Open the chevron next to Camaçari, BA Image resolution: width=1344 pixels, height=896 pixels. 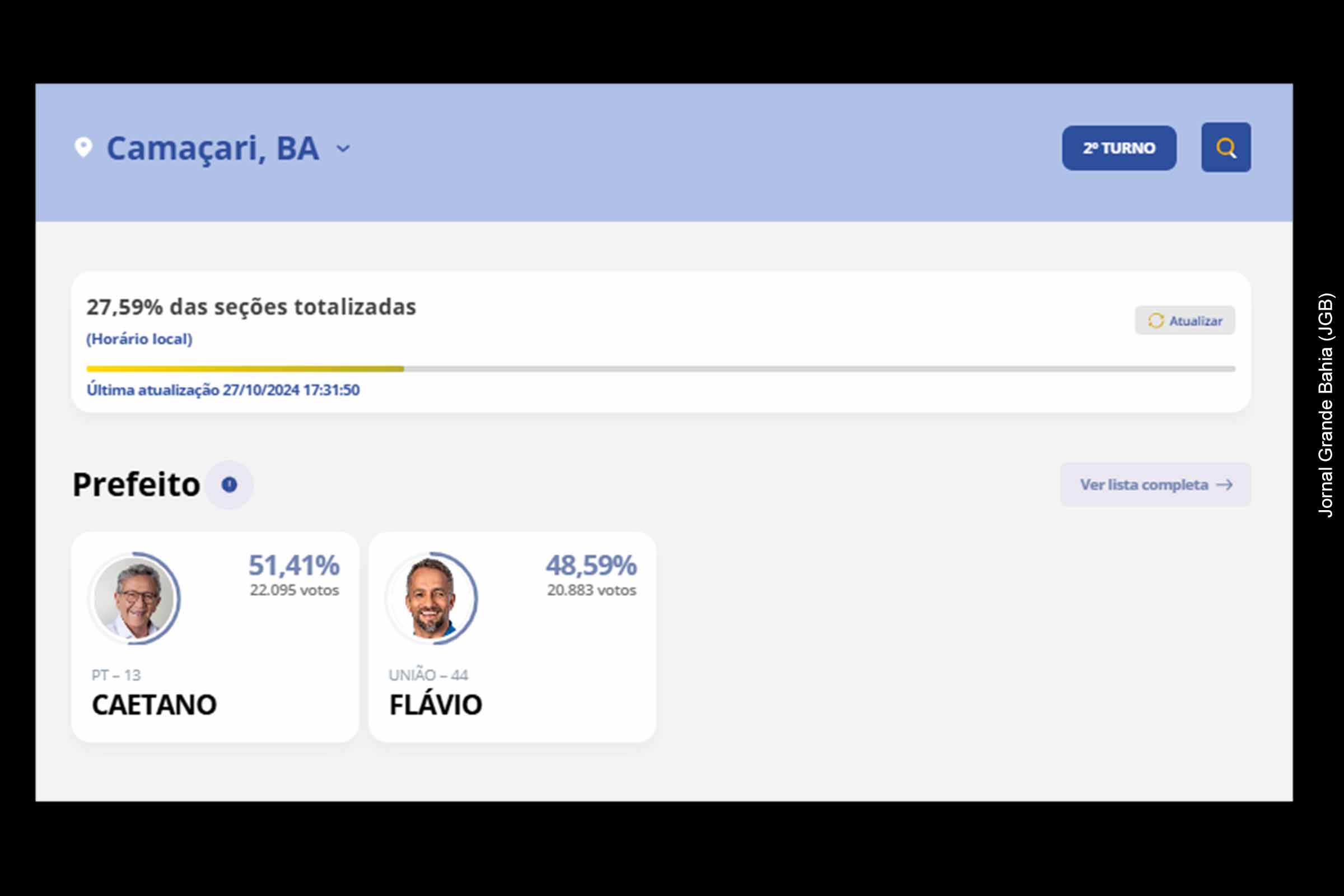(x=343, y=150)
